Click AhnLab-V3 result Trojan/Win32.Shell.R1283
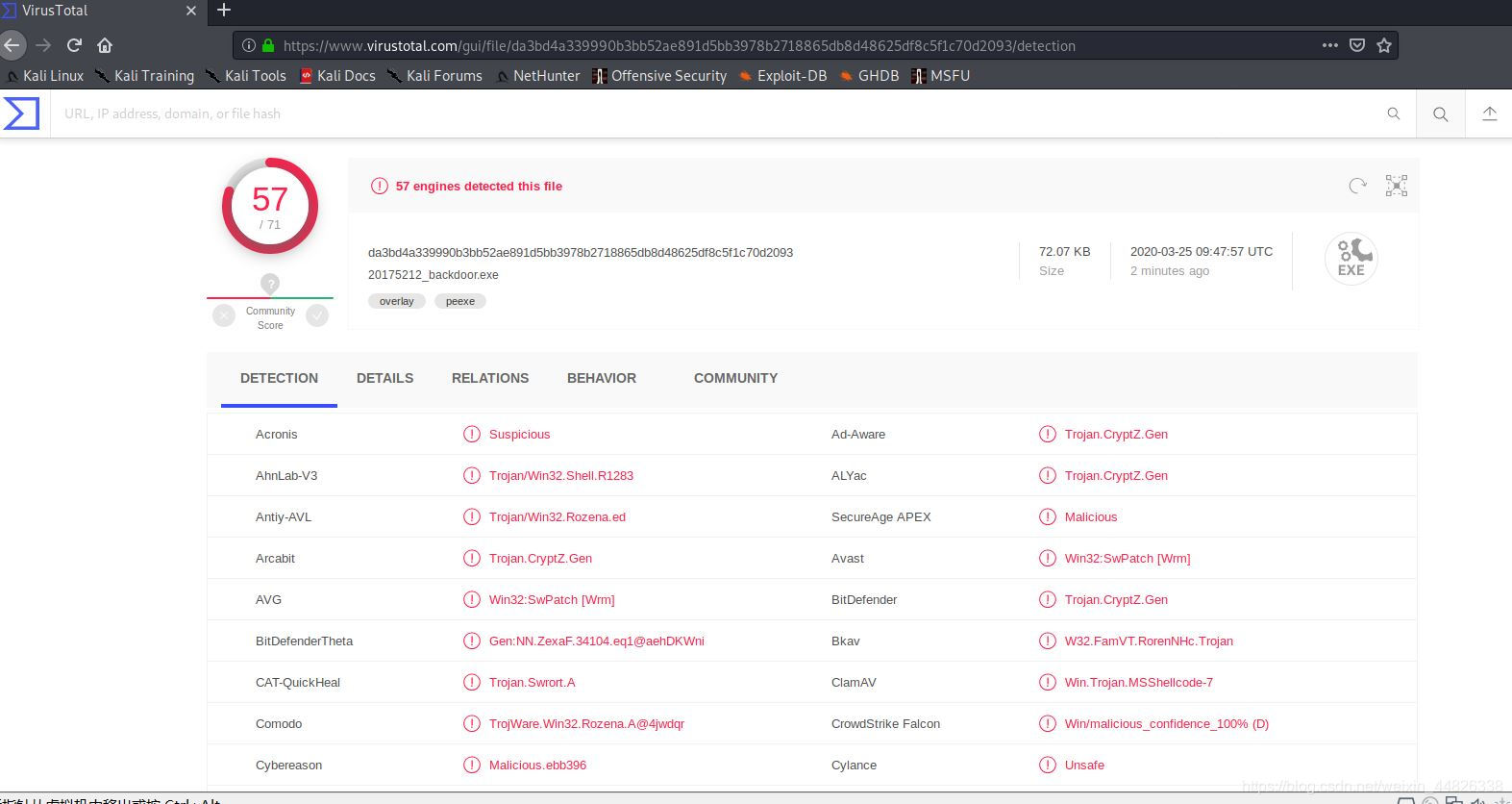 click(x=561, y=476)
